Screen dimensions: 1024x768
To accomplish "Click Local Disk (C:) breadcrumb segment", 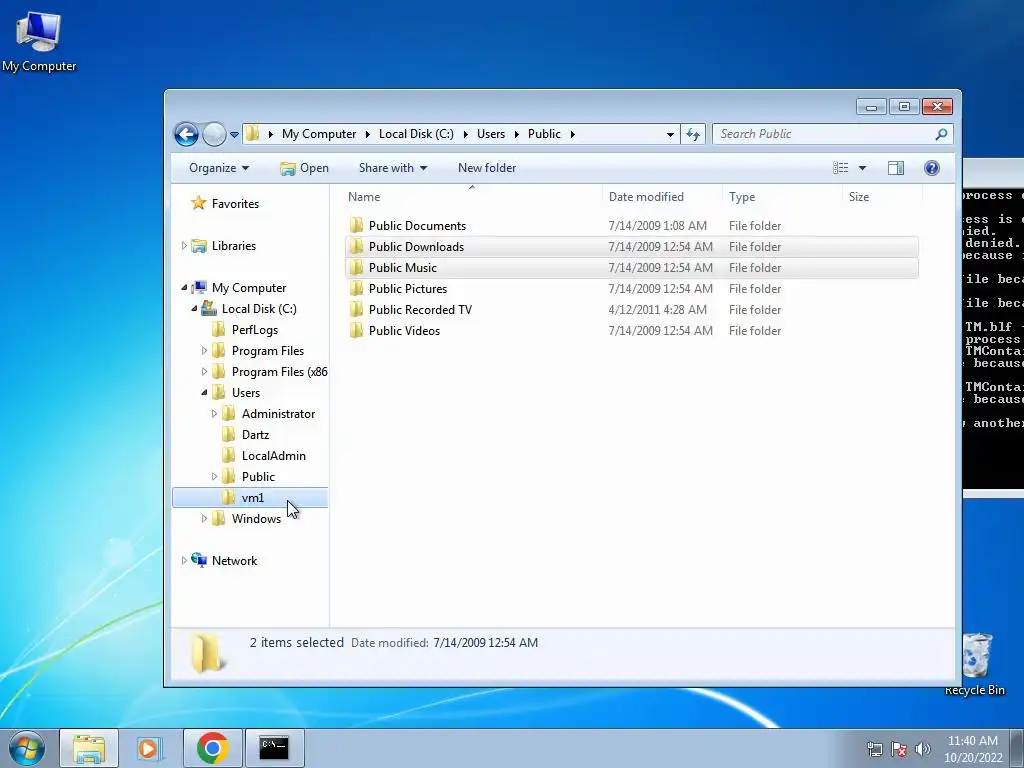I will click(416, 134).
